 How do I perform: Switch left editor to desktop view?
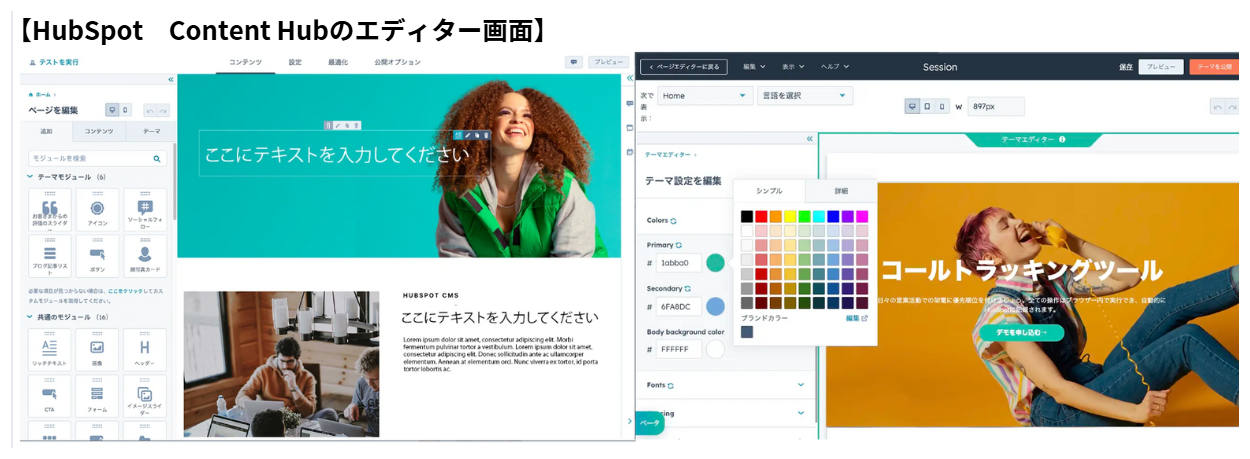(112, 110)
